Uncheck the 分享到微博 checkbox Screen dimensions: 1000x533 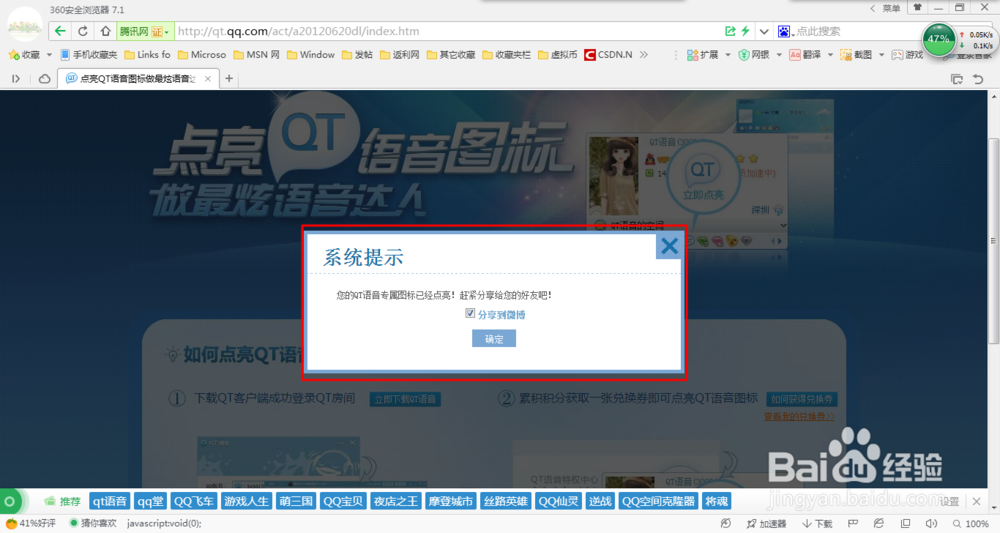click(470, 313)
